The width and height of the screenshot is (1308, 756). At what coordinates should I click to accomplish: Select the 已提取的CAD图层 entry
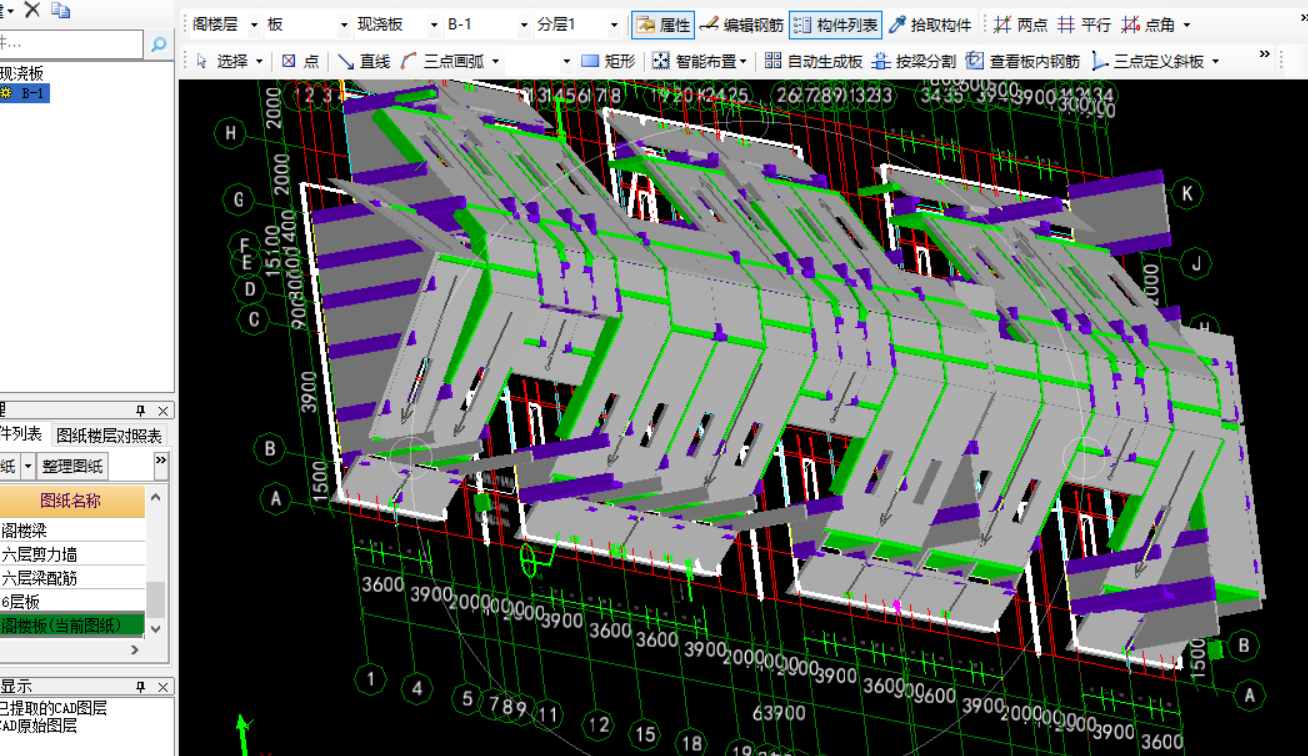tap(53, 708)
